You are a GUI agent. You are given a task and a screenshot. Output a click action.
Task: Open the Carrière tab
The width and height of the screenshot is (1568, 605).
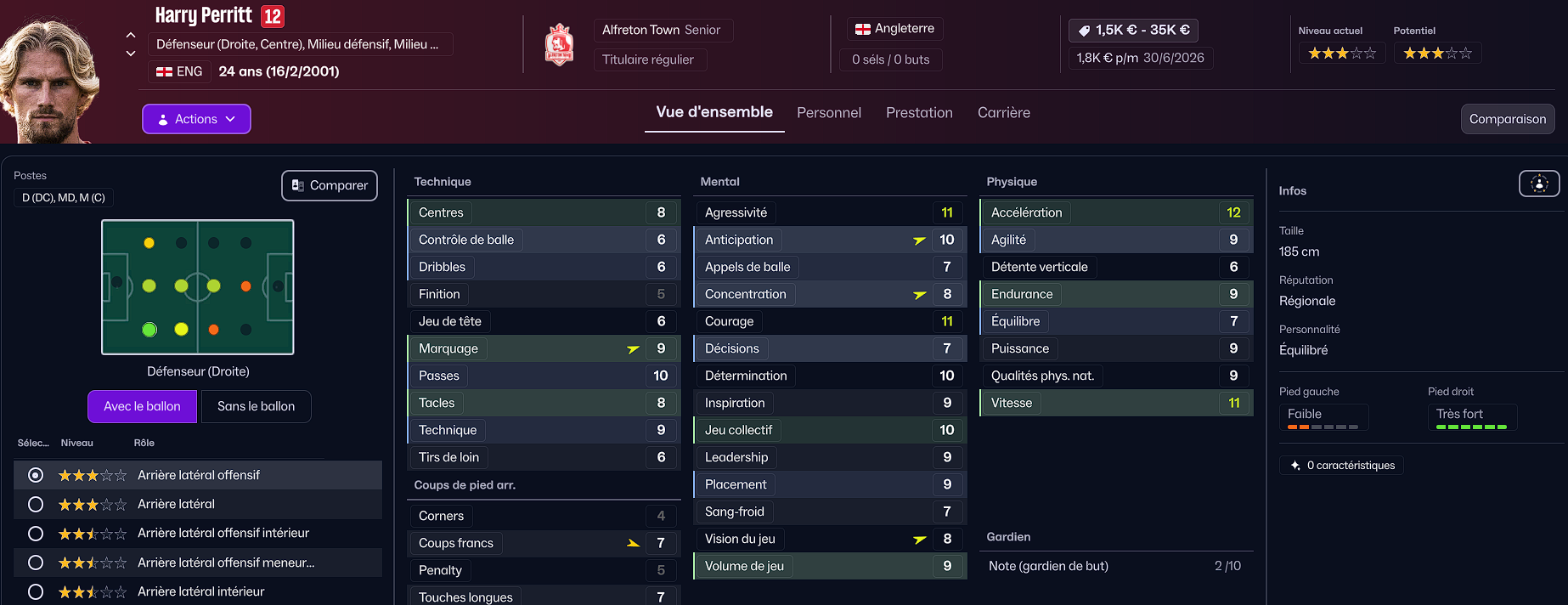click(1003, 113)
